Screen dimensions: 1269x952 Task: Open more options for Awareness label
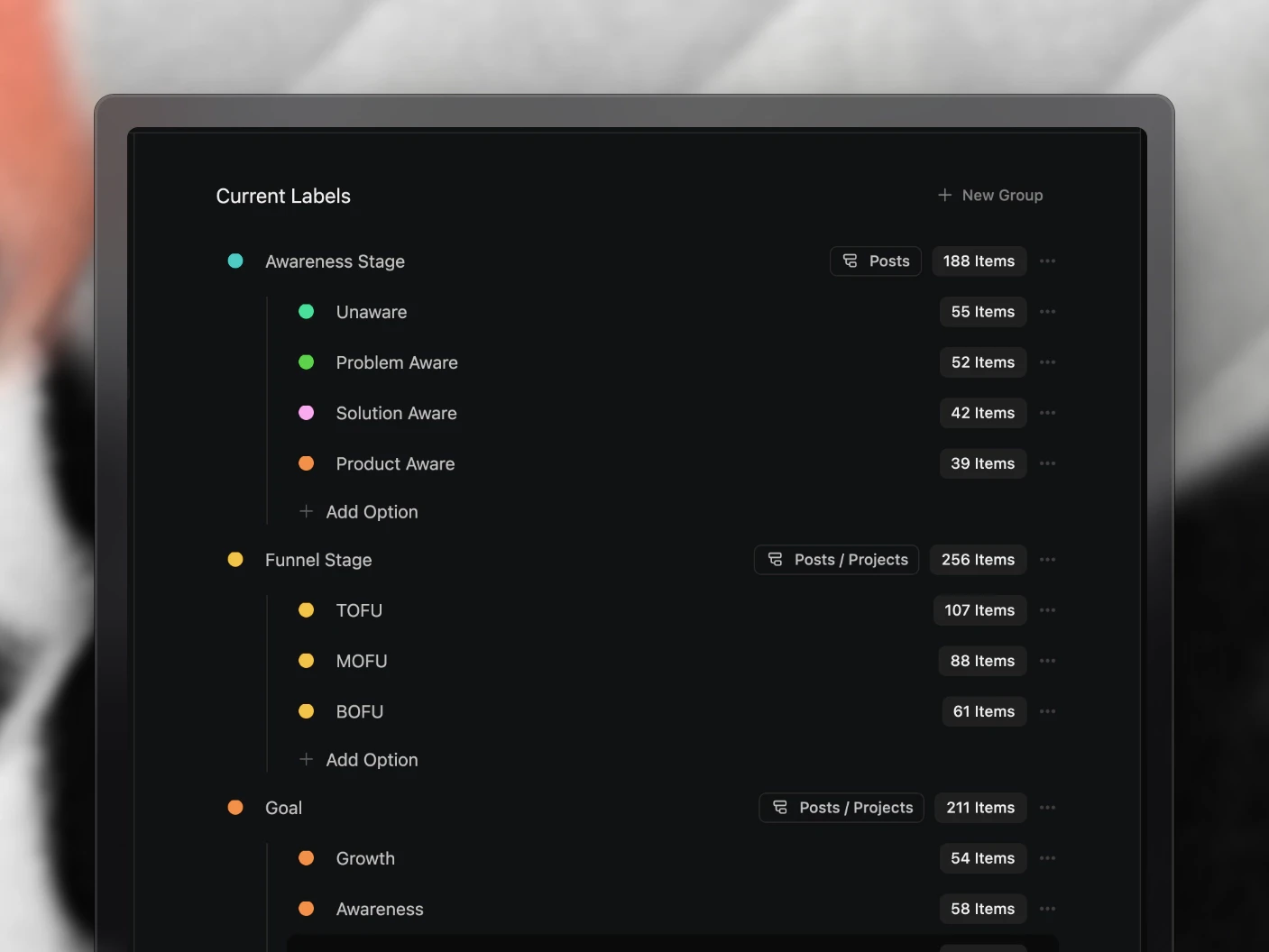pyautogui.click(x=1047, y=909)
